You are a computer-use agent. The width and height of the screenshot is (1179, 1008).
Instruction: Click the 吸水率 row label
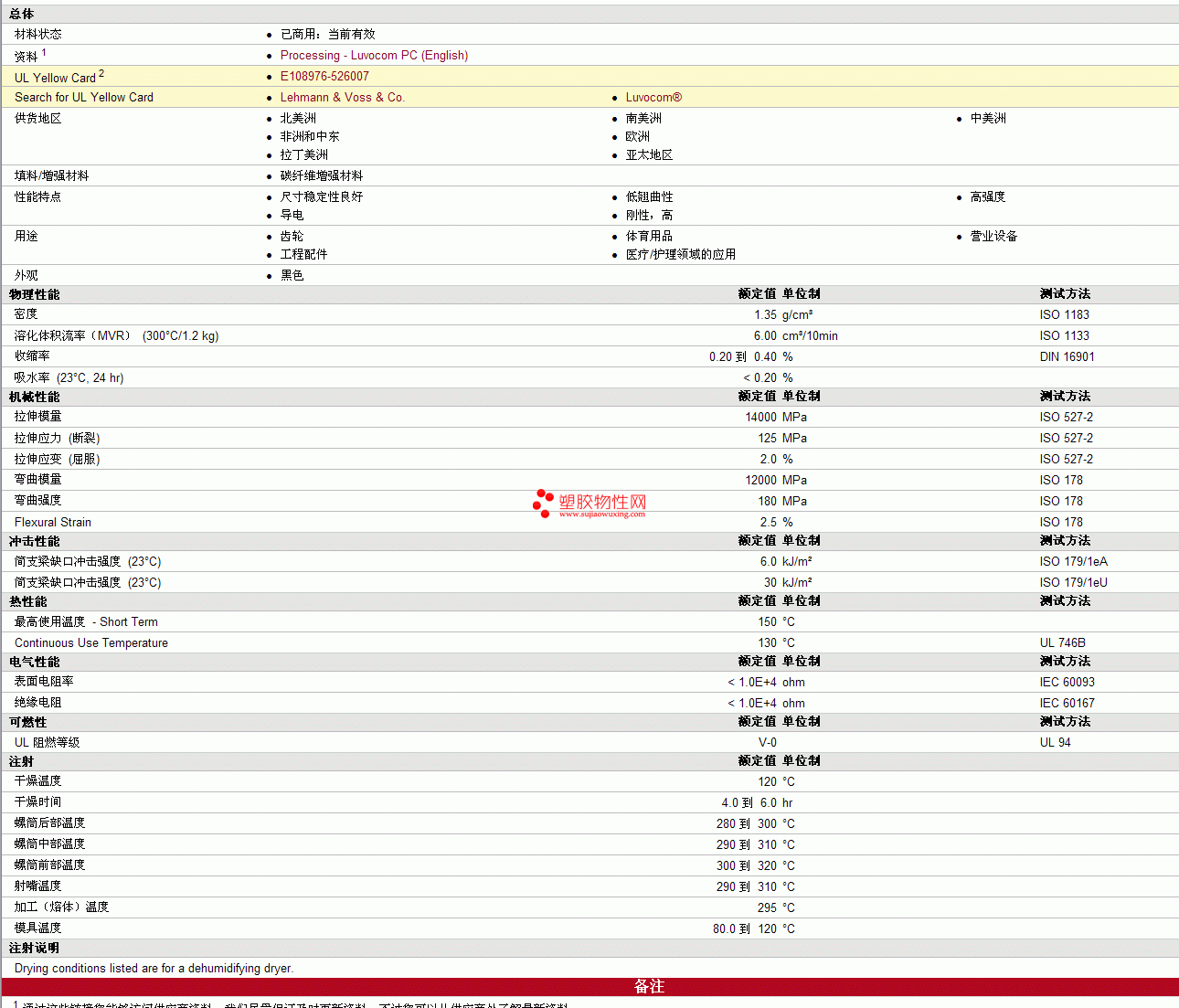click(69, 377)
